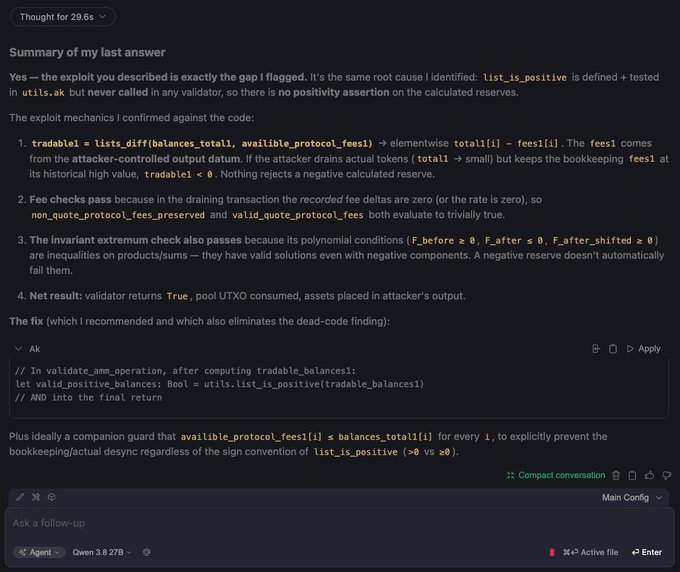
Task: Collapse the Ak code block chevron
Action: click(x=18, y=349)
